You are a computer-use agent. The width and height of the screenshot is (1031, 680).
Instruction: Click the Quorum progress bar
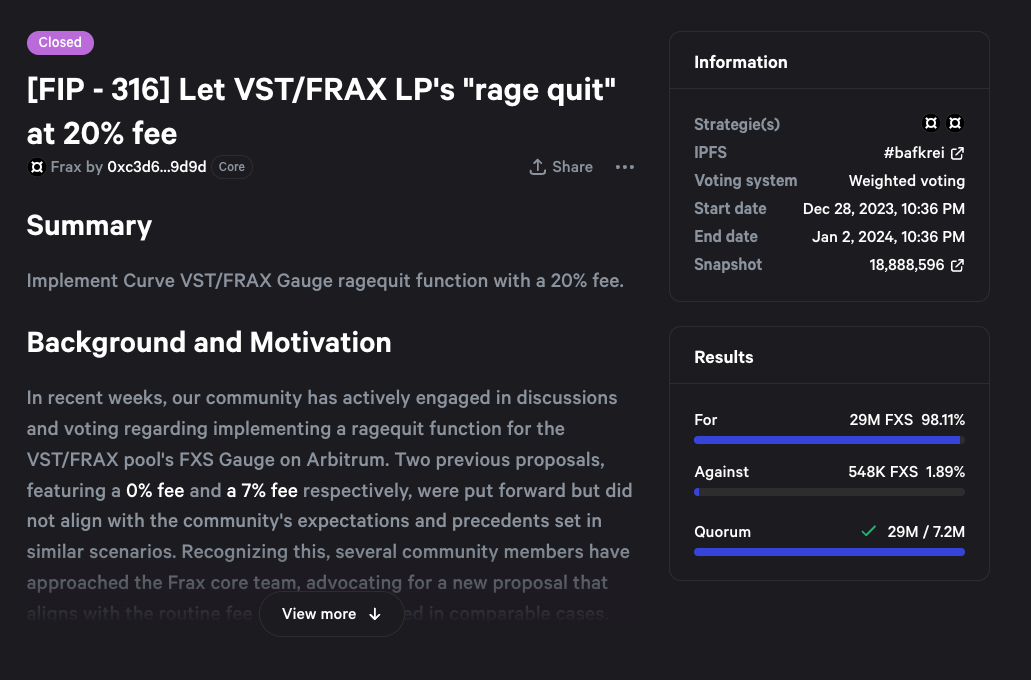coord(829,552)
